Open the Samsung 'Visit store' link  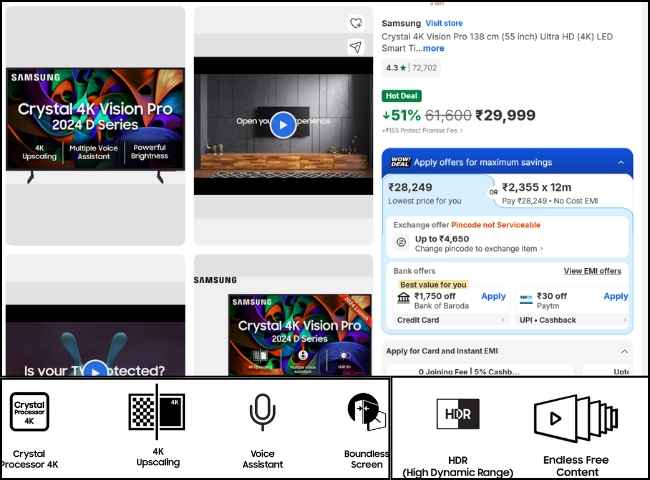click(444, 23)
